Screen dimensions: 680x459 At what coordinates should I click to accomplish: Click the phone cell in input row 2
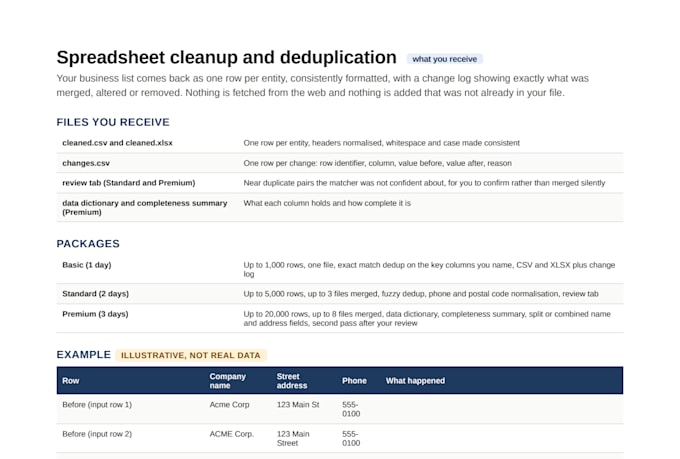351,438
